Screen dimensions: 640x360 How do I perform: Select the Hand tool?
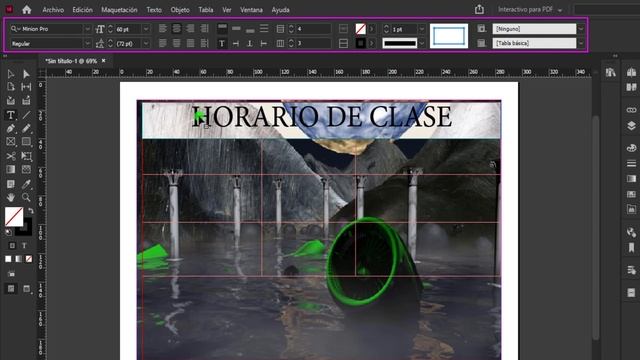click(x=11, y=198)
